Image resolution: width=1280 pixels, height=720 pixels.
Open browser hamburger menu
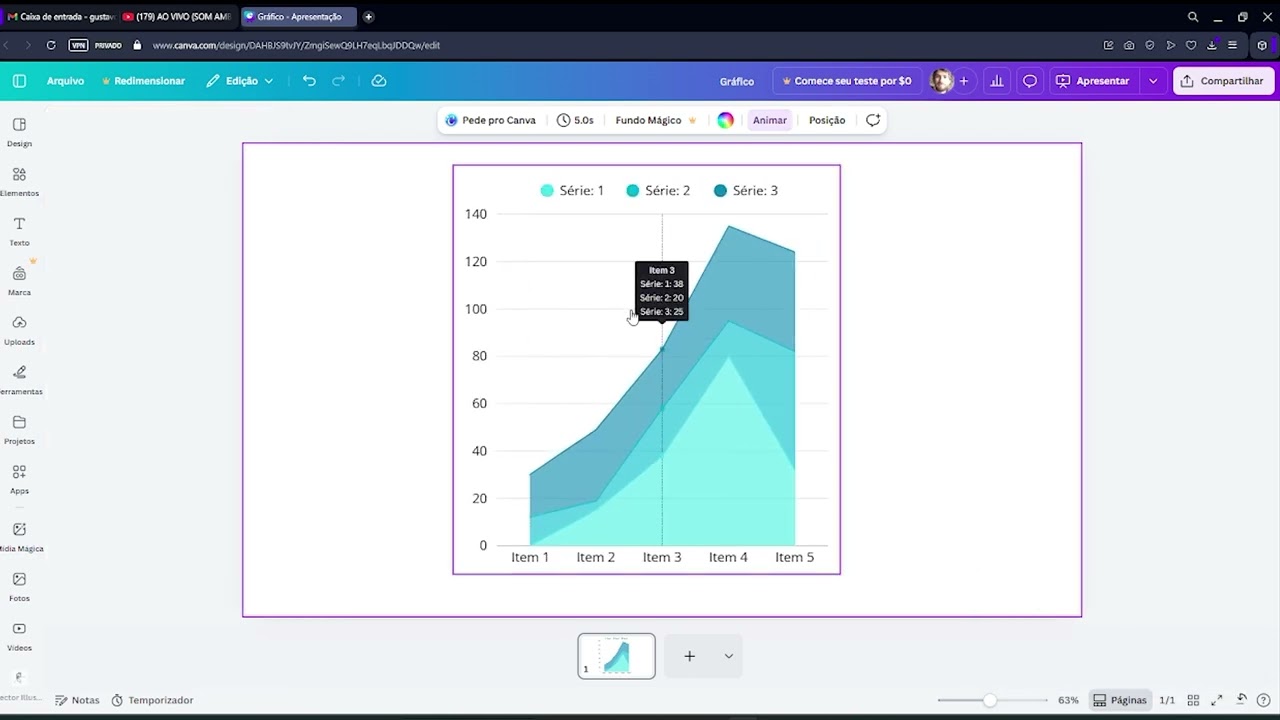(x=1232, y=45)
